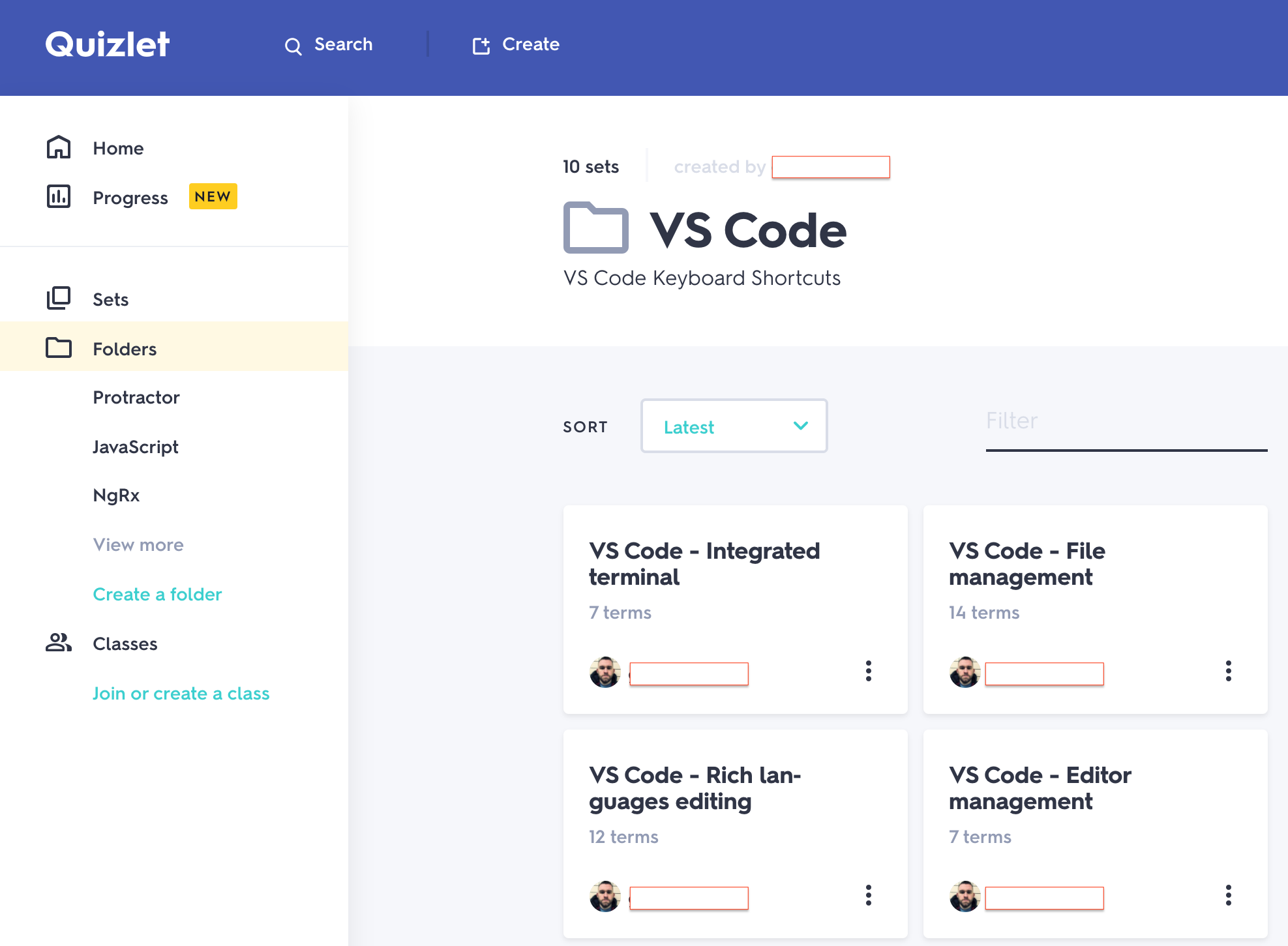Click the Filter input field

[x=1126, y=422]
